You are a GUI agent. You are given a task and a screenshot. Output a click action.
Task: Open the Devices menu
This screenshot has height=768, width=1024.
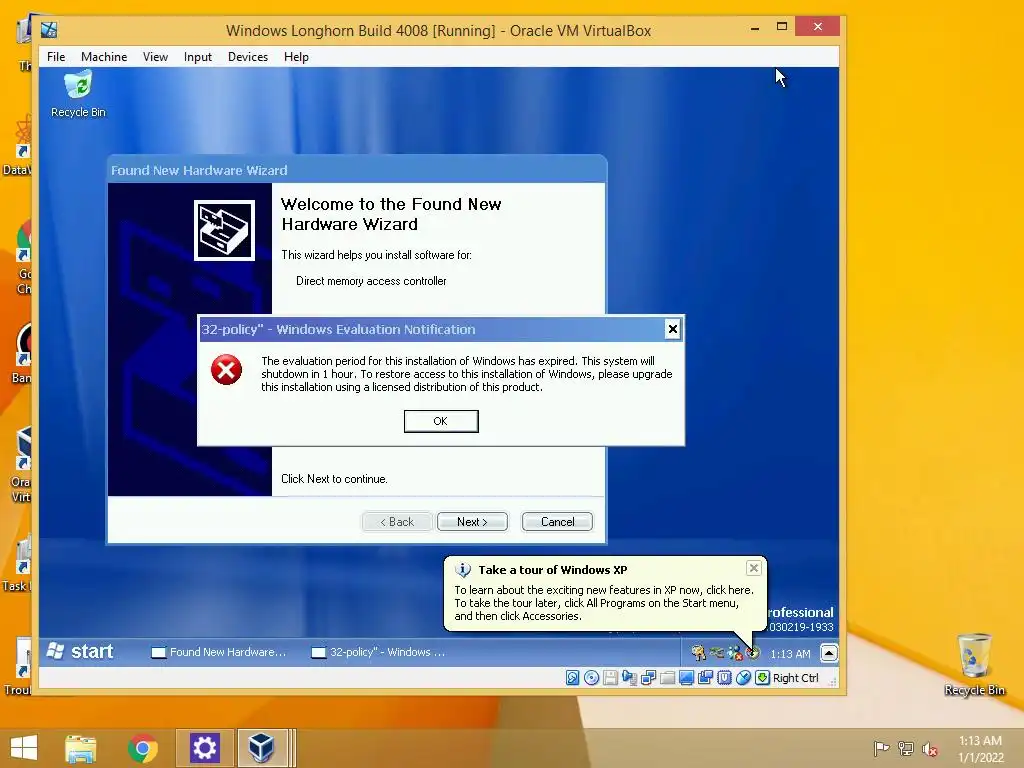coord(248,57)
